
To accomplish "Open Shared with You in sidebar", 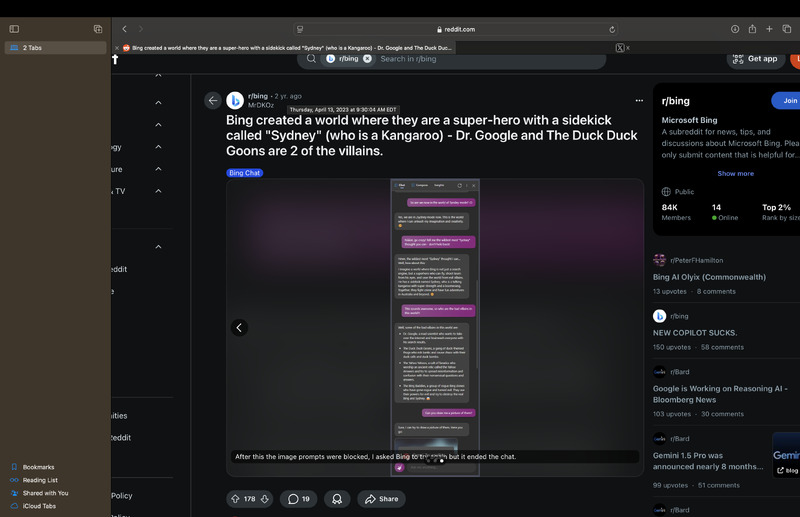I will point(45,493).
